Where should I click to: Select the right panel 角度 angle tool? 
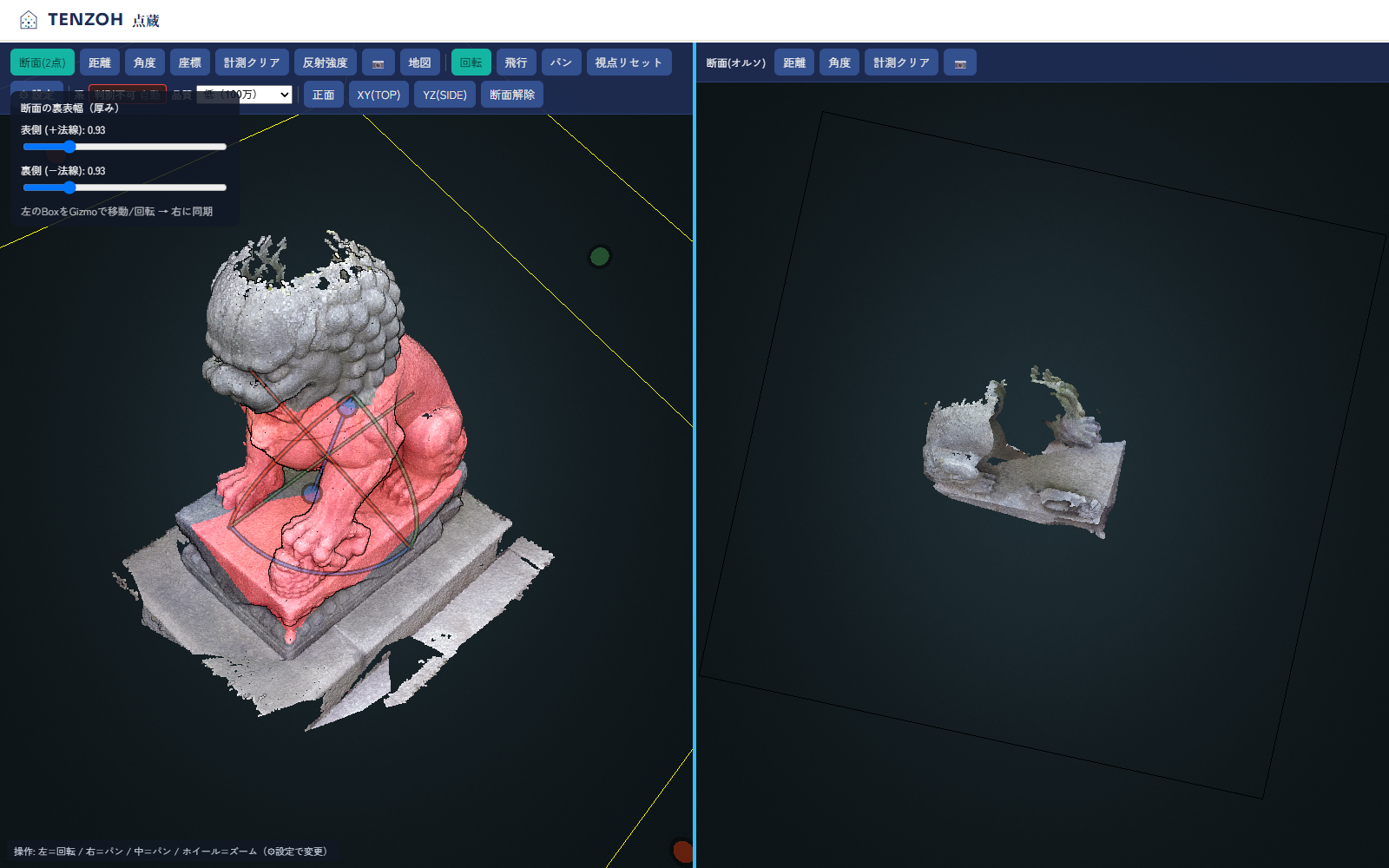point(839,62)
